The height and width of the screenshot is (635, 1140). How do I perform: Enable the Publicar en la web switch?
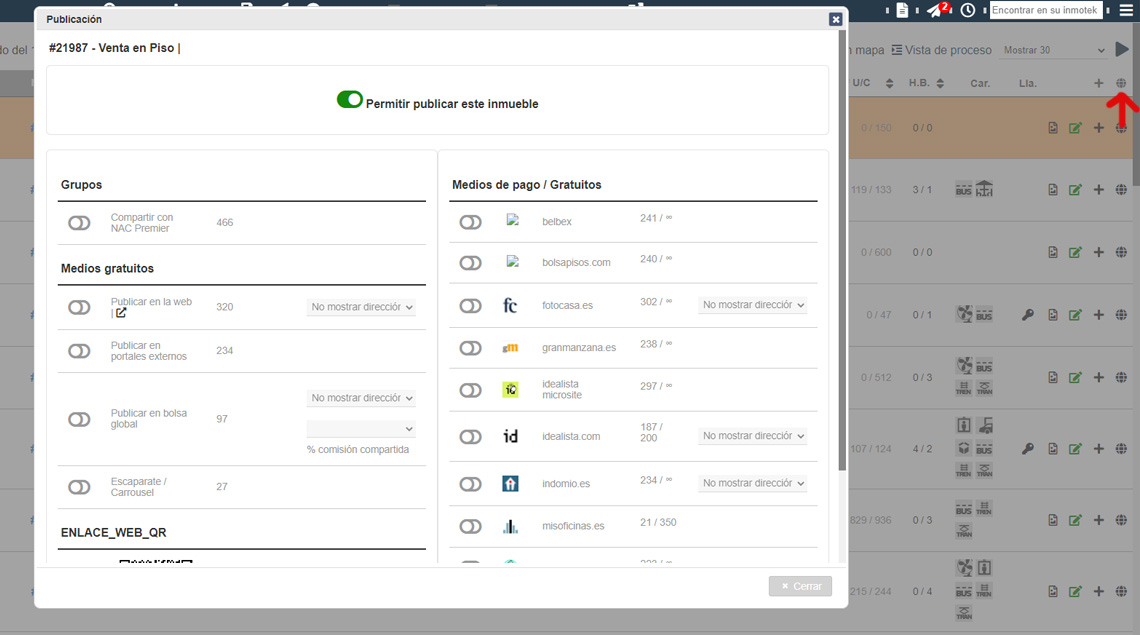79,308
